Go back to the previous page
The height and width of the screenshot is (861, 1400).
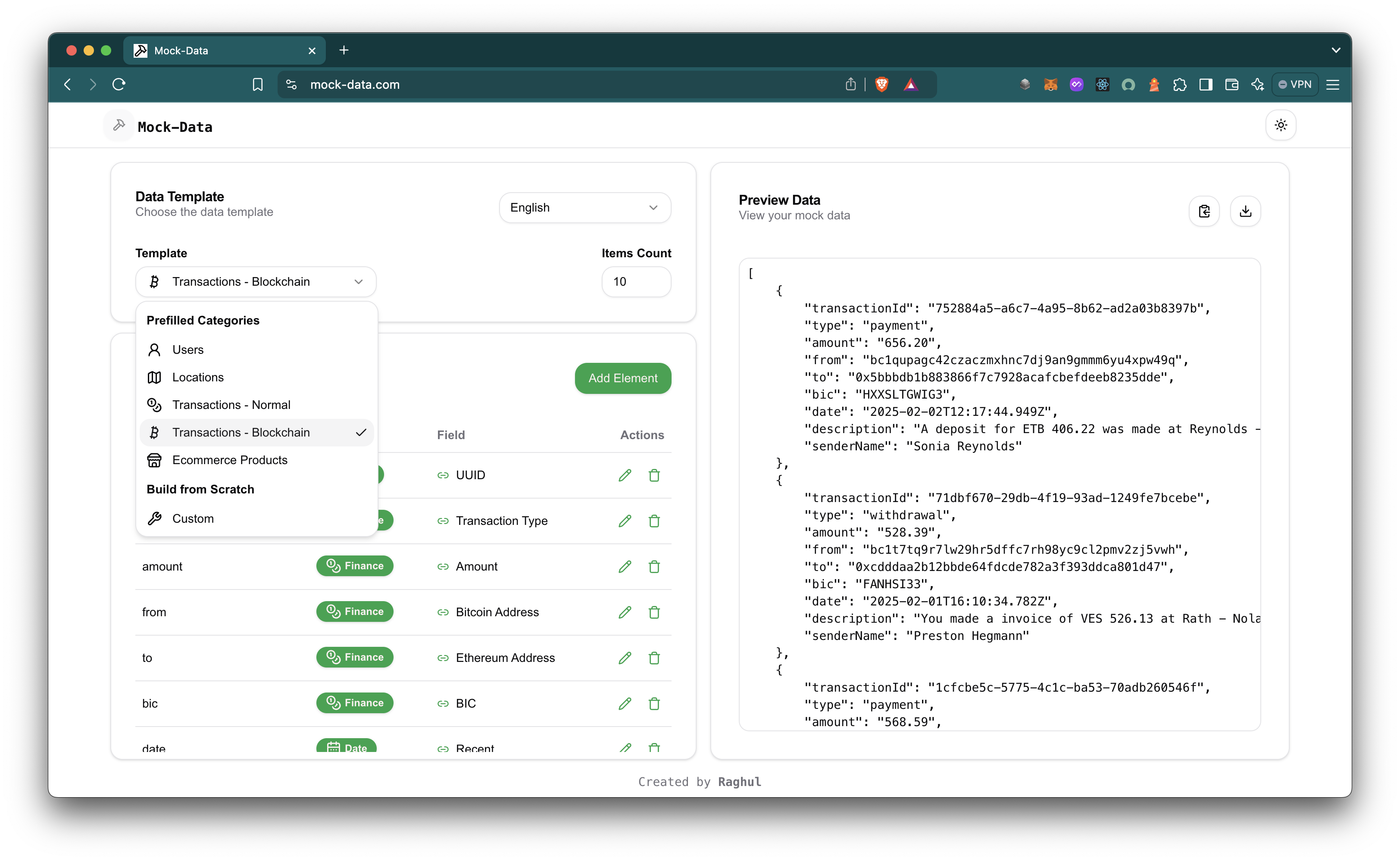(68, 84)
